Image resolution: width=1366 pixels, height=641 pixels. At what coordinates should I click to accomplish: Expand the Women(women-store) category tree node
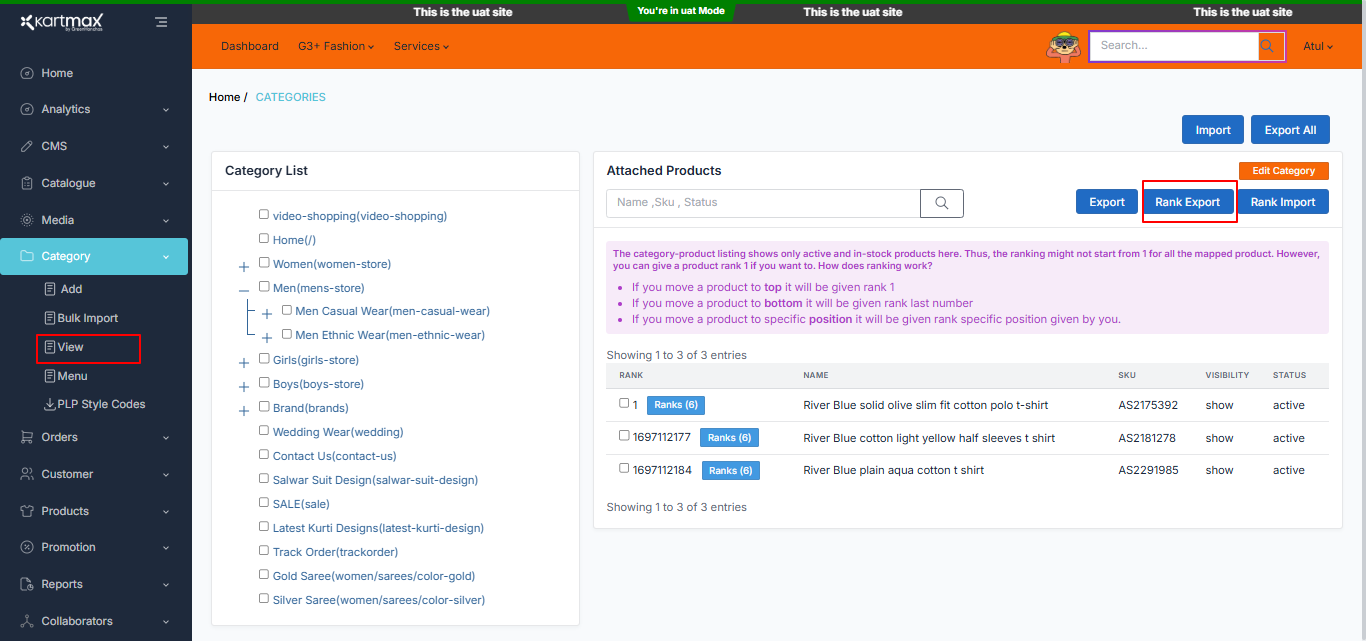244,267
